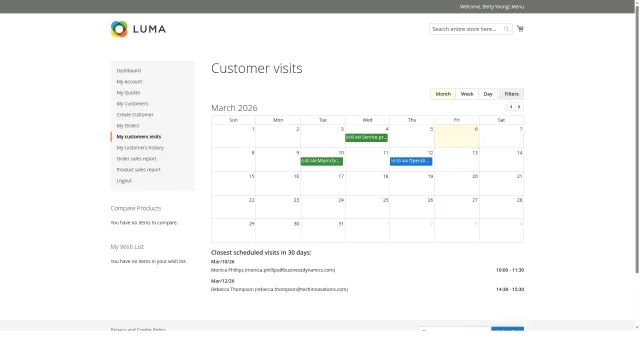Click the 'Customer visits' page heading

(257, 68)
